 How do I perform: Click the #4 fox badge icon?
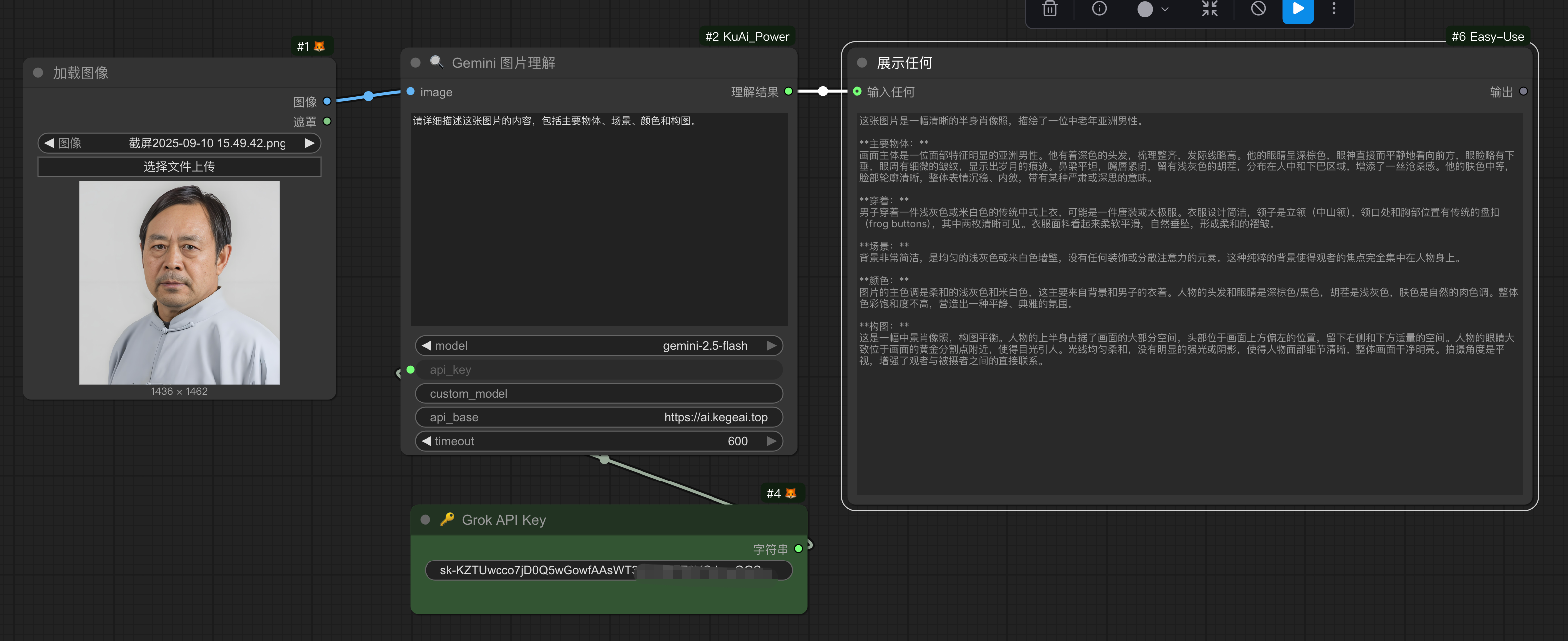click(x=790, y=493)
